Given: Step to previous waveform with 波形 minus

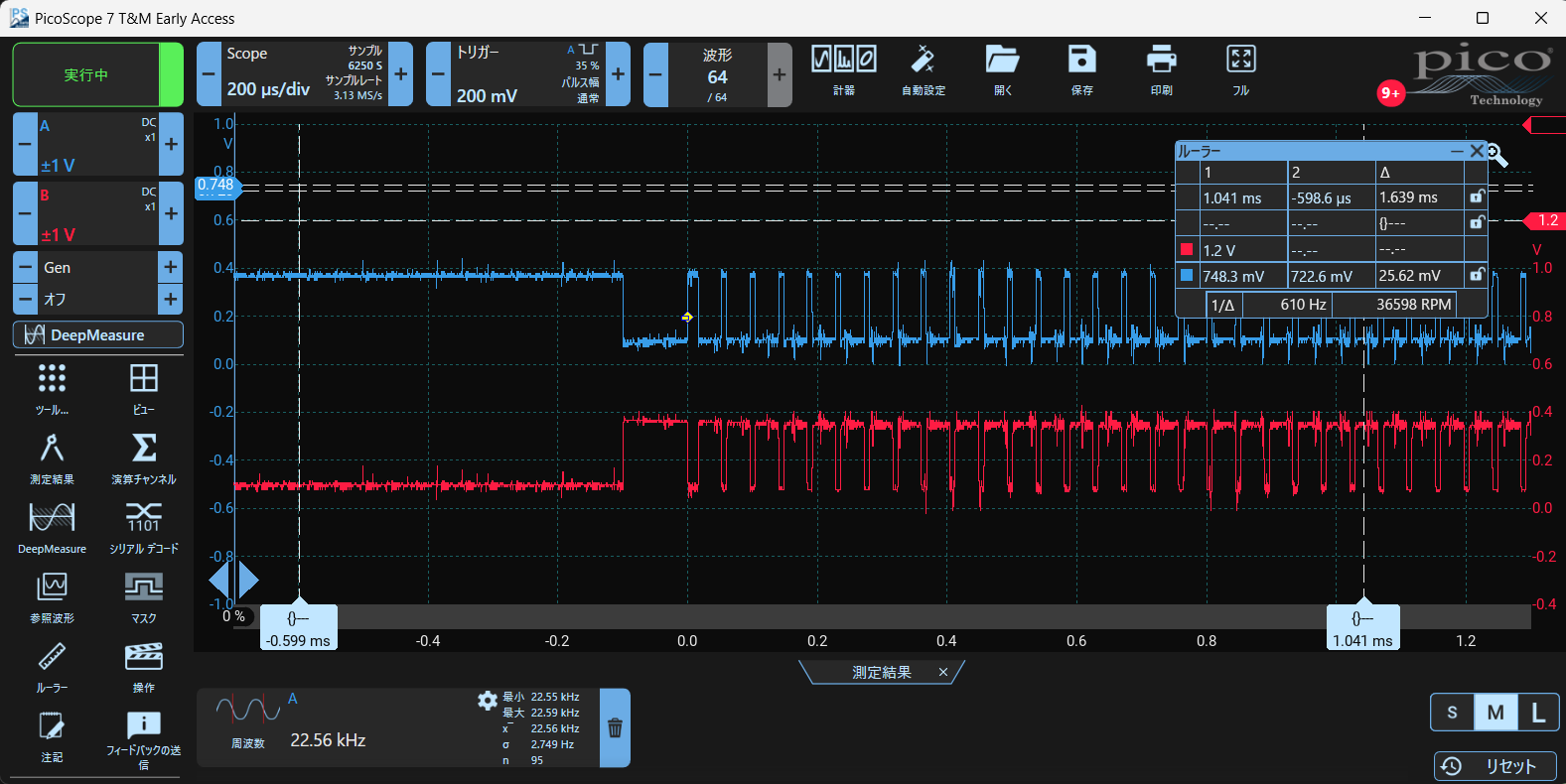Looking at the screenshot, I should [655, 74].
